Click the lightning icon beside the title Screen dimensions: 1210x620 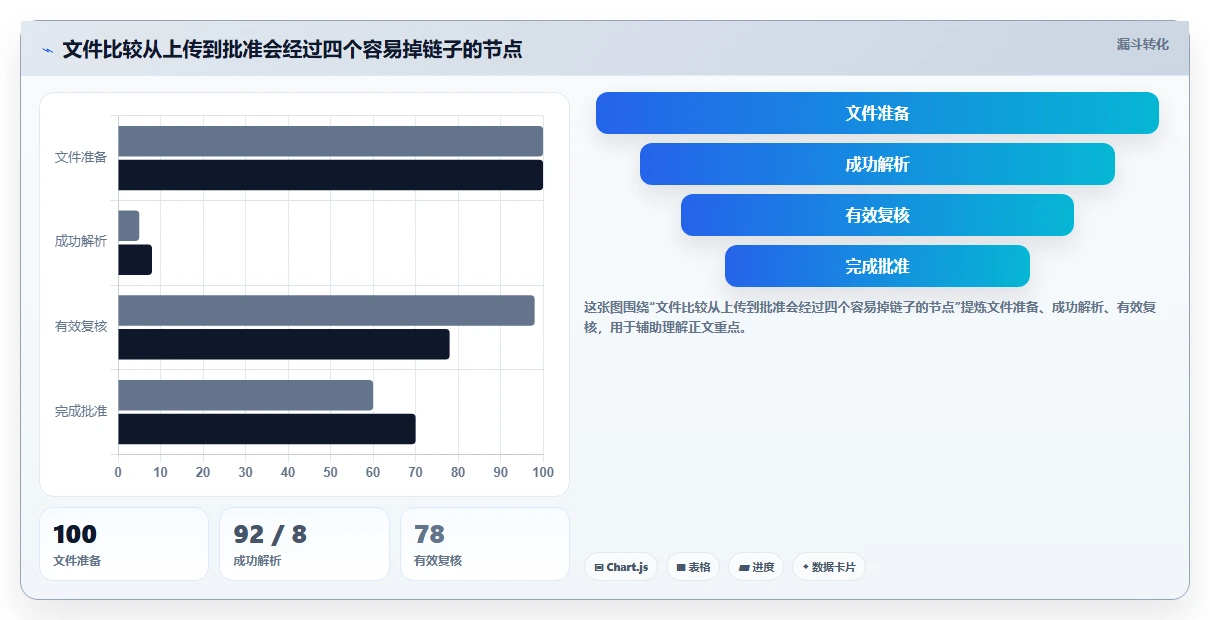[47, 50]
